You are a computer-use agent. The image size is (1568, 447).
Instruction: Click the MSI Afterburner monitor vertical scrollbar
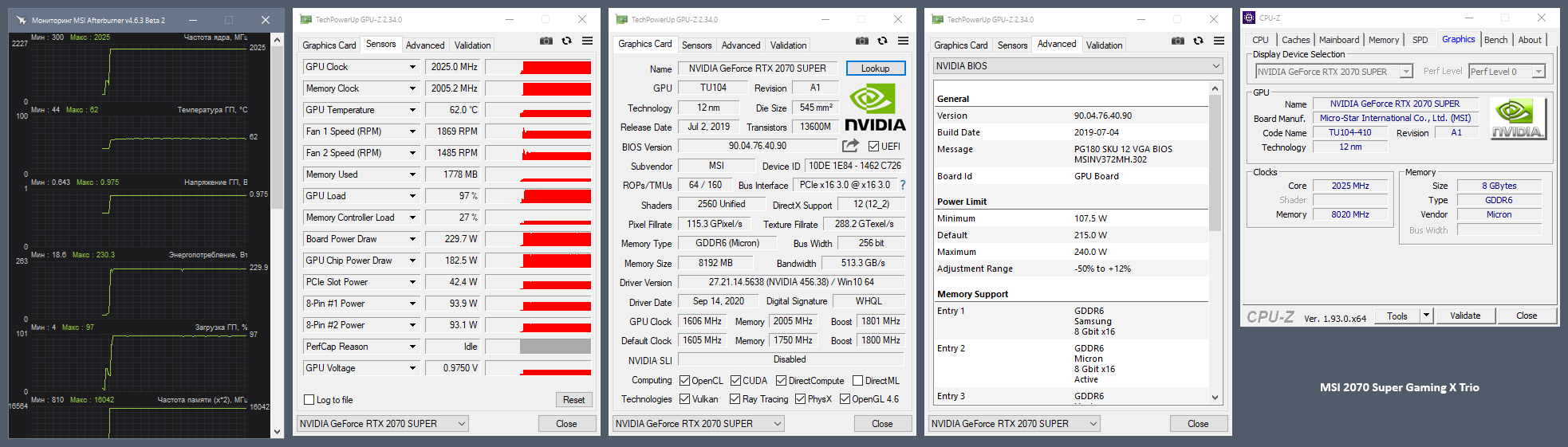coord(278,127)
